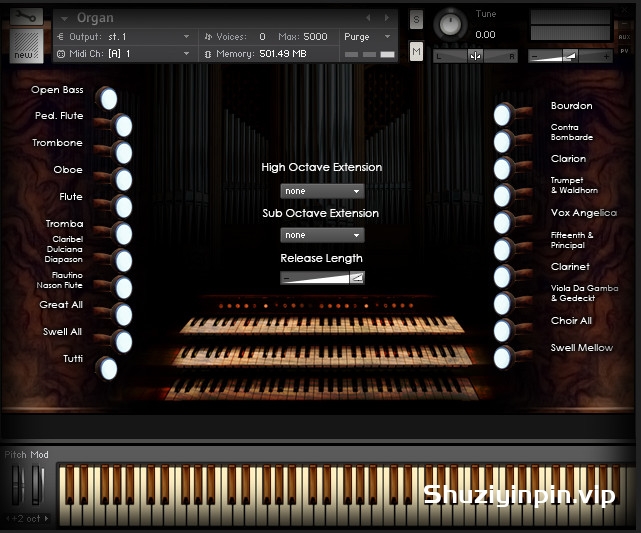
Task: Open the wrench instrument edit icon
Action: tap(26, 16)
